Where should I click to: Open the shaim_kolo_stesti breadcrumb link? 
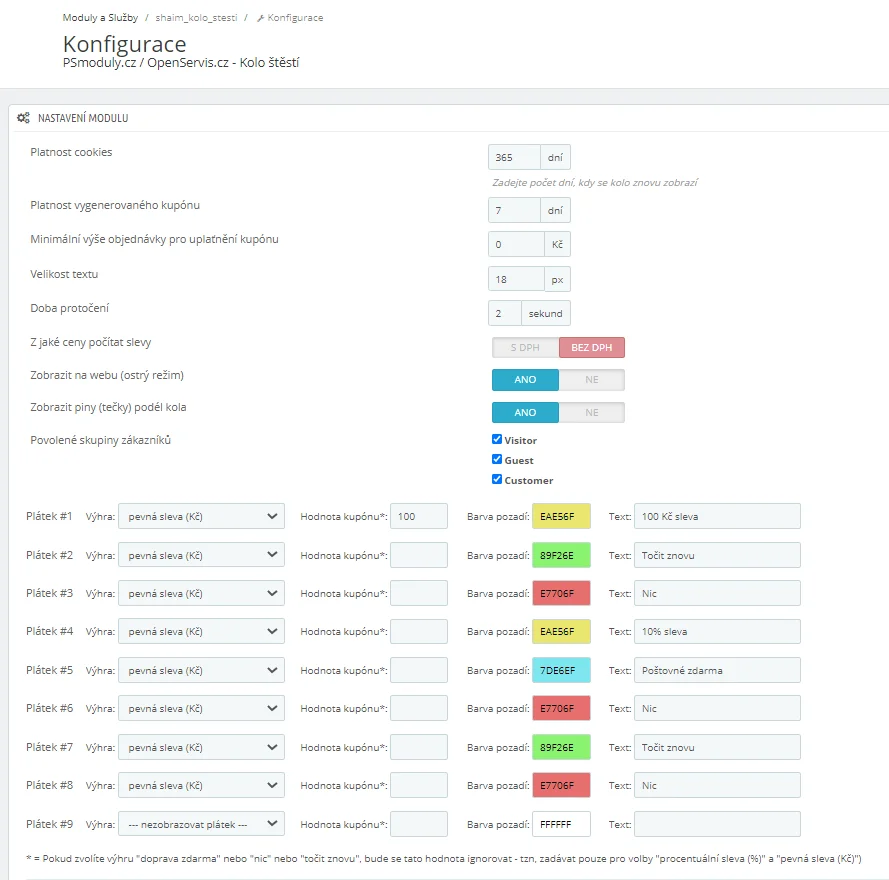[x=196, y=18]
